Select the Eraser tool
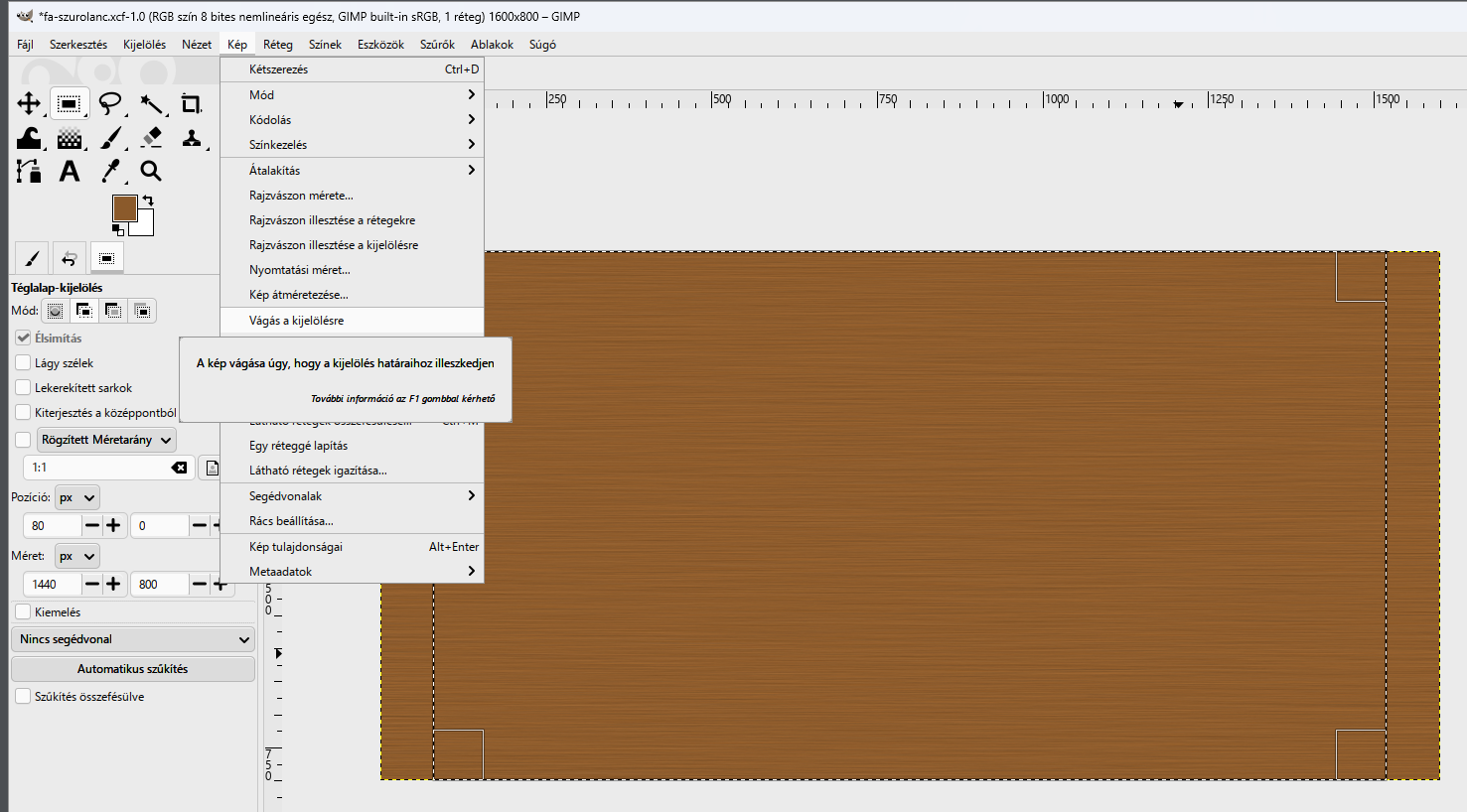Screen dimensions: 1467x812 [x=151, y=138]
